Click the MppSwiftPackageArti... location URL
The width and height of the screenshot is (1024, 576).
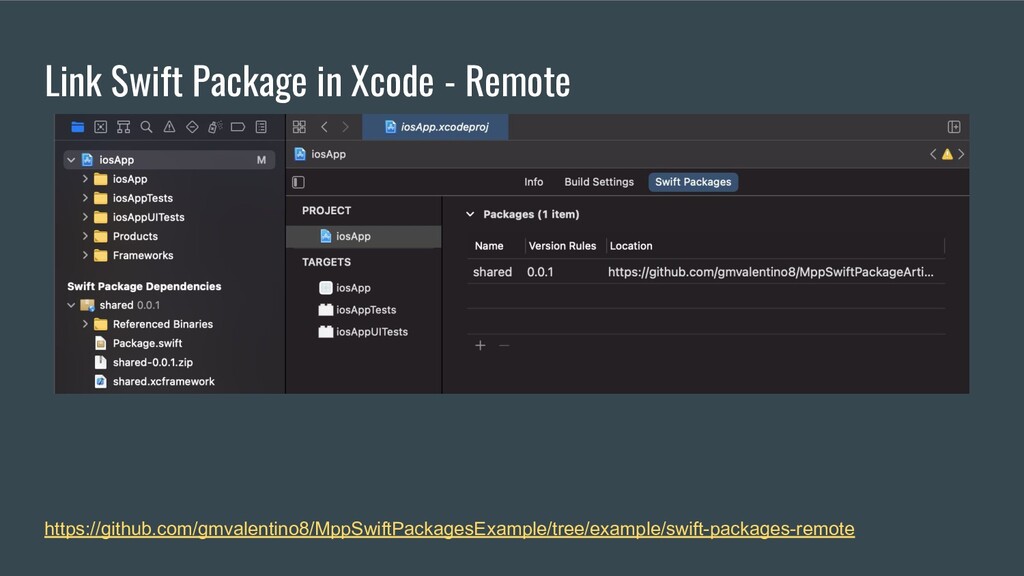point(771,272)
